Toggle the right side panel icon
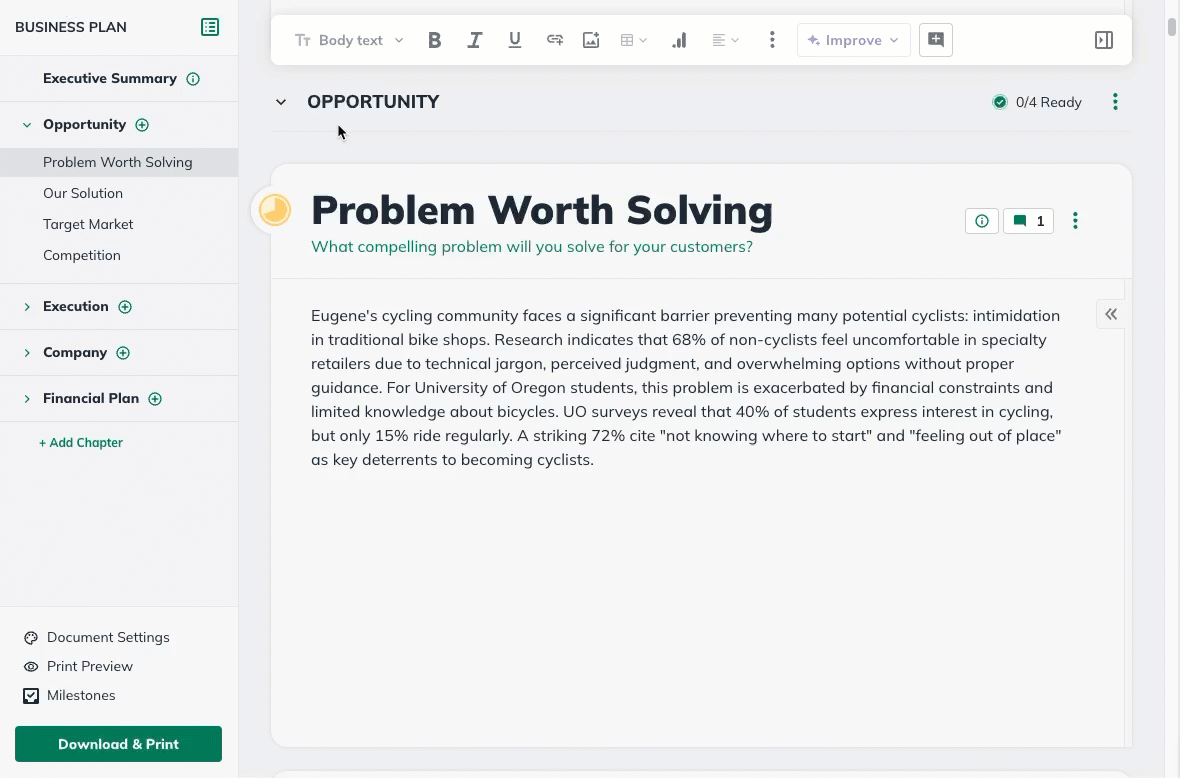 point(1104,40)
